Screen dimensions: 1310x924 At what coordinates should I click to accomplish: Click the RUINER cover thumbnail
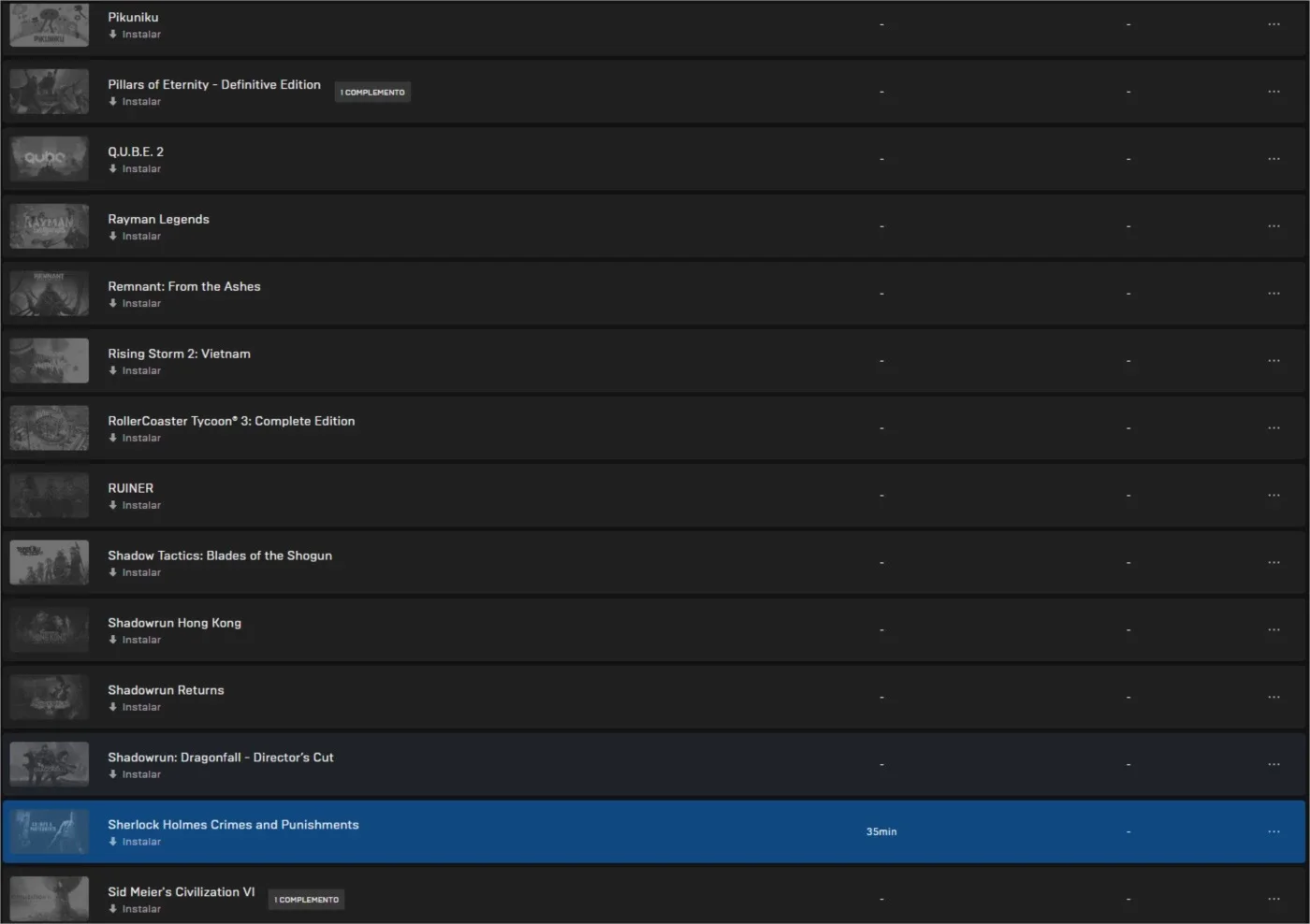click(x=49, y=496)
